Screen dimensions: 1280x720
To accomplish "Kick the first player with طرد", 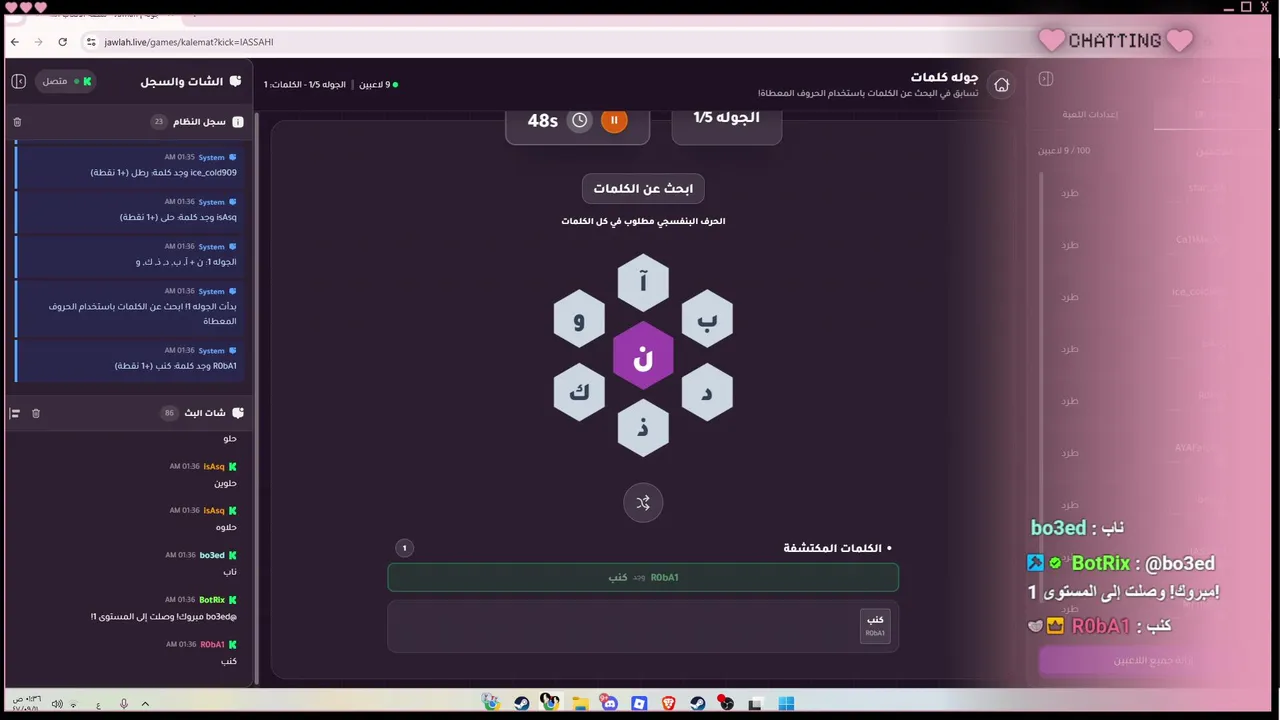I will point(1070,193).
